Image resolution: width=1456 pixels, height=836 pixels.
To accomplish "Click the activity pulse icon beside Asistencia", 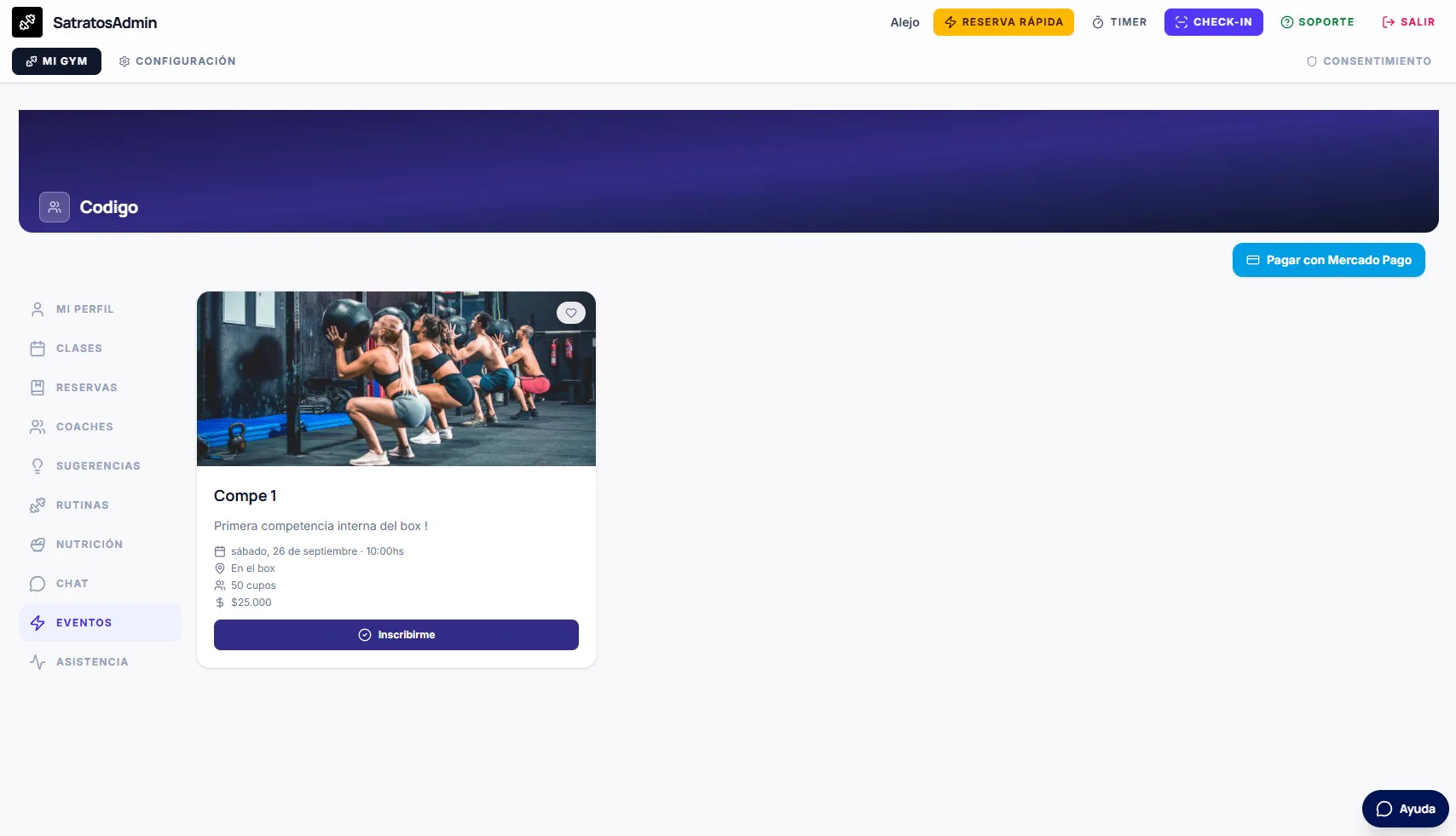I will tap(38, 662).
